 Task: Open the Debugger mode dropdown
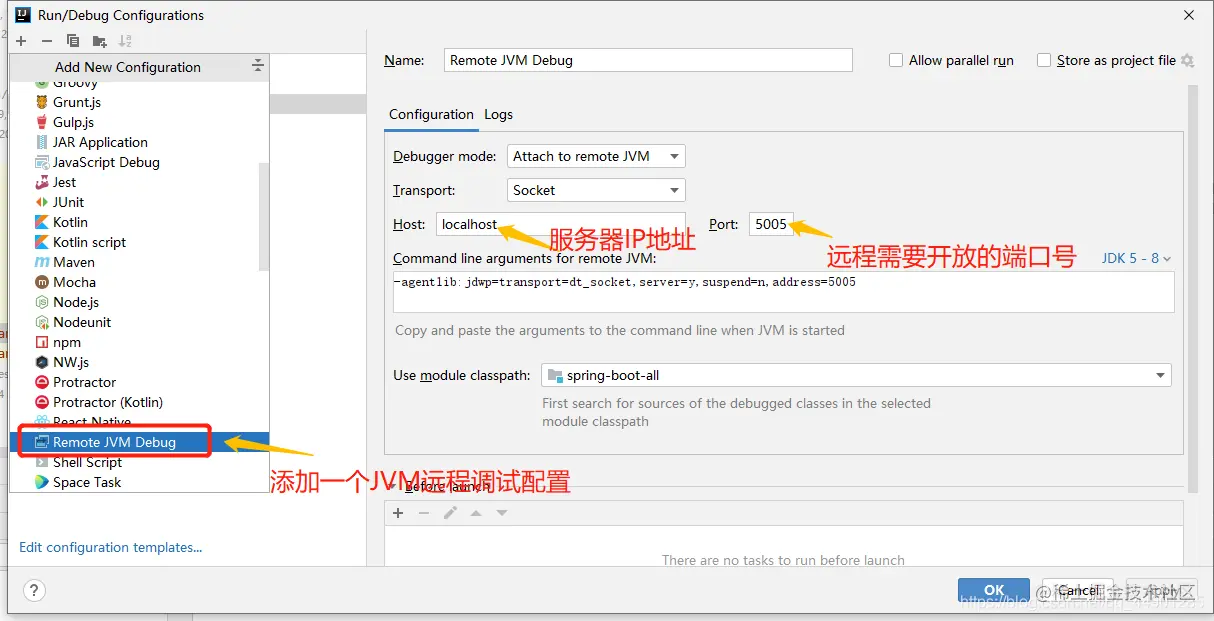pyautogui.click(x=596, y=156)
